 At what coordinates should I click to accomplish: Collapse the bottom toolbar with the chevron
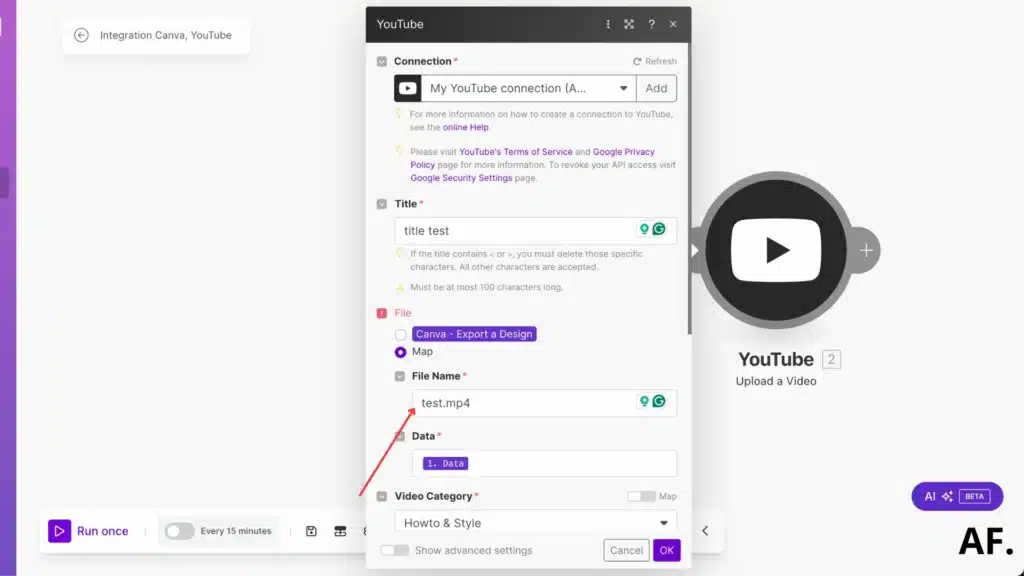tap(705, 531)
